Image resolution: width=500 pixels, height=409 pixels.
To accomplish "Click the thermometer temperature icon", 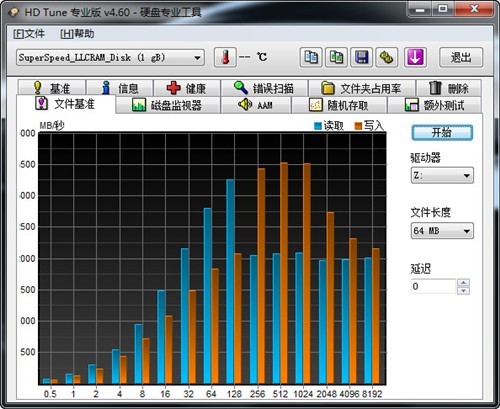I will [x=225, y=57].
